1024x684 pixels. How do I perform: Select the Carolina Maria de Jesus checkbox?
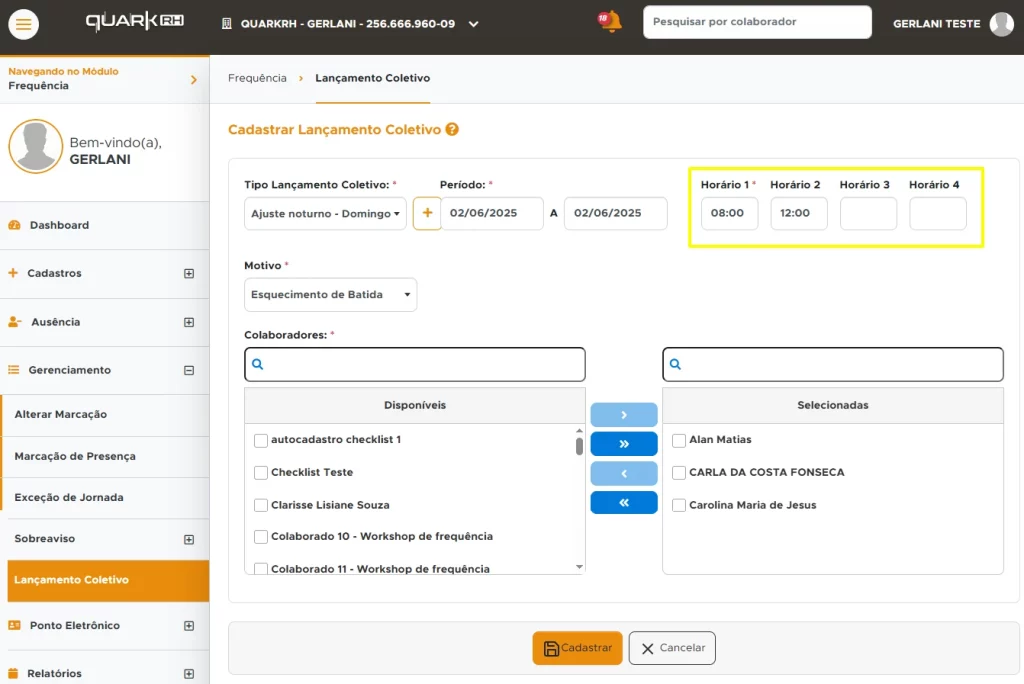pos(679,505)
